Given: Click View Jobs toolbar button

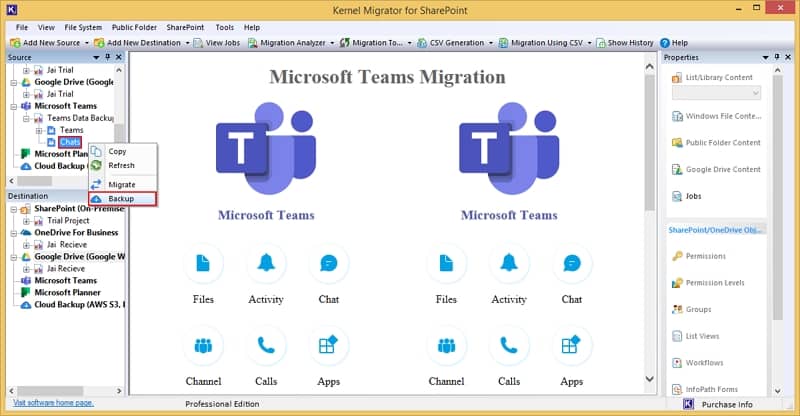Looking at the screenshot, I should pos(217,43).
